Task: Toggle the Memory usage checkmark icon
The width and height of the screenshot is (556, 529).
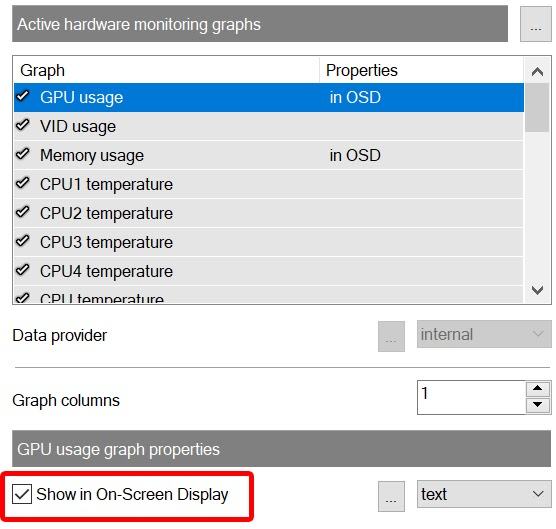Action: pos(23,154)
